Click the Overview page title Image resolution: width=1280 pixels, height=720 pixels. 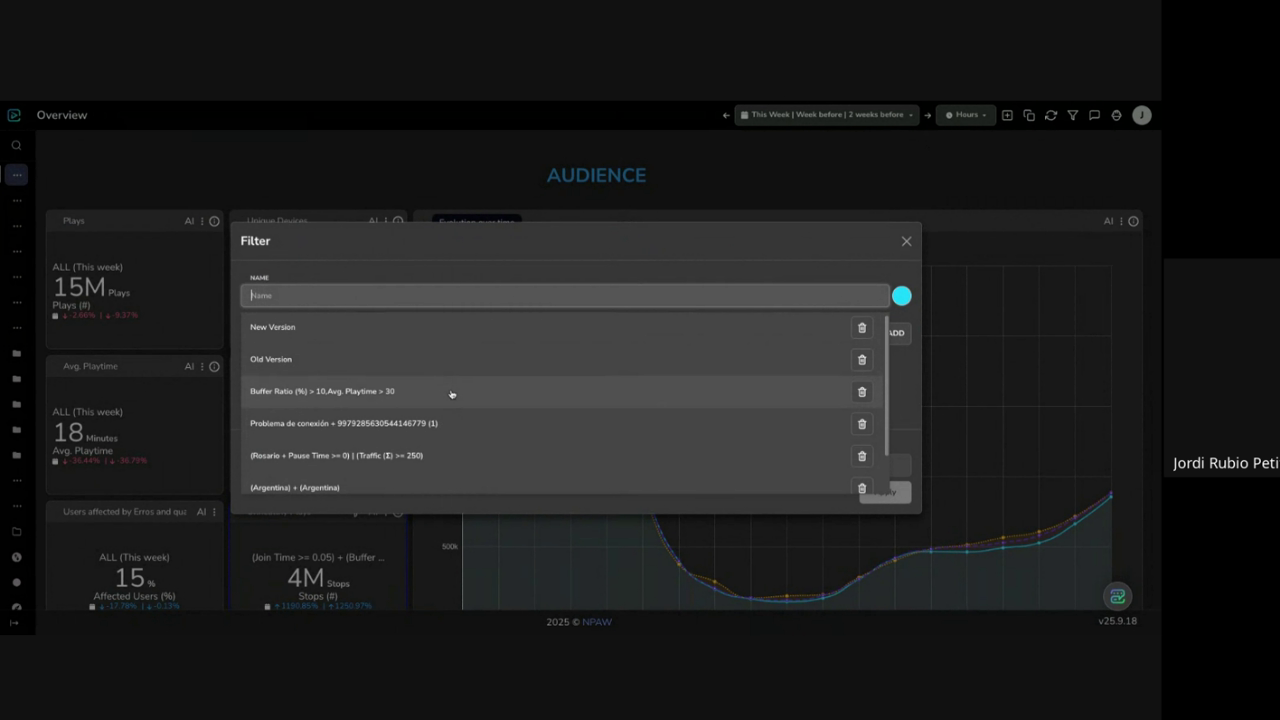[62, 115]
